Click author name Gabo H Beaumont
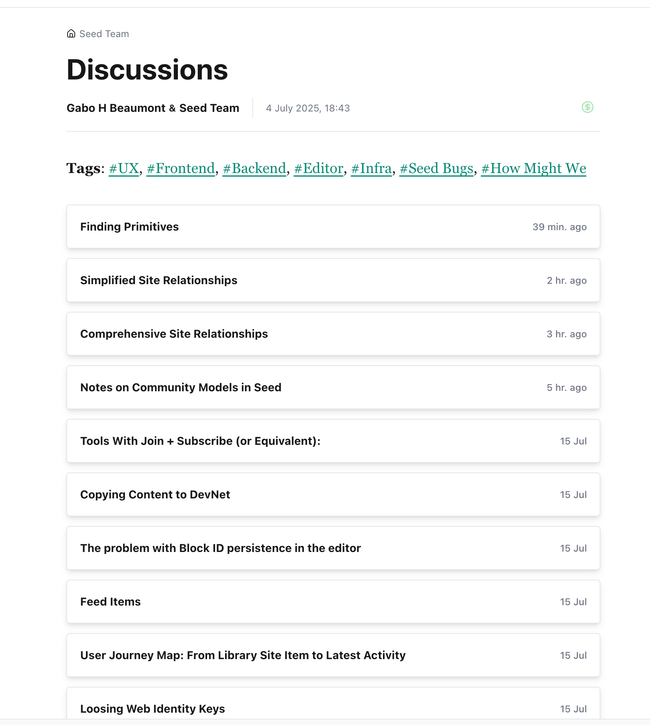 (x=118, y=108)
